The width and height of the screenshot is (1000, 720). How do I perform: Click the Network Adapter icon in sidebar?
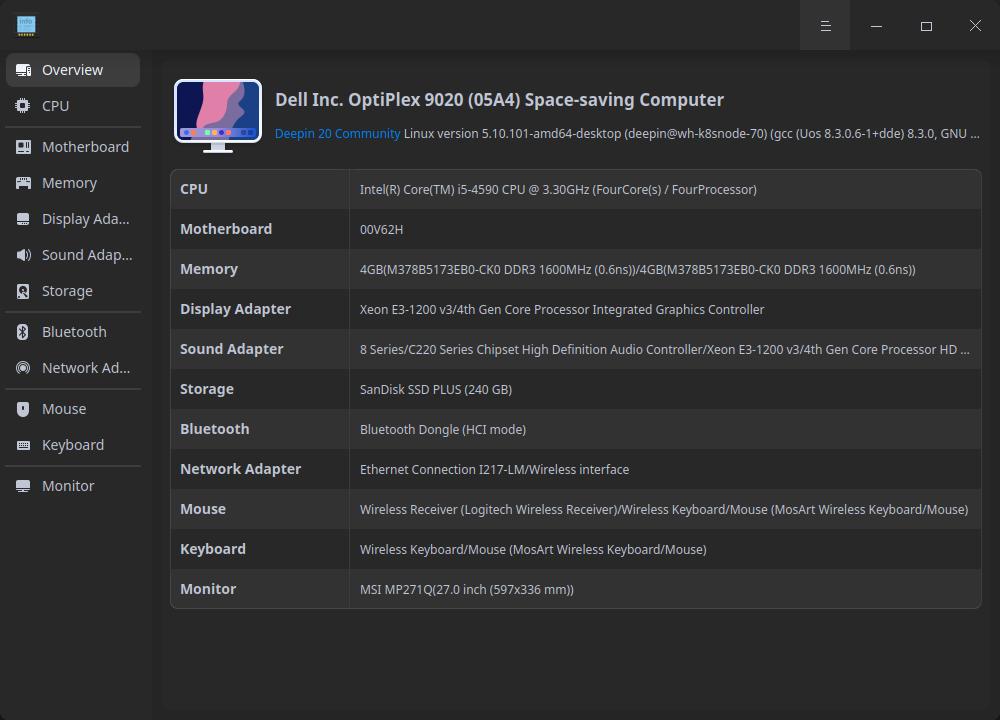click(23, 368)
